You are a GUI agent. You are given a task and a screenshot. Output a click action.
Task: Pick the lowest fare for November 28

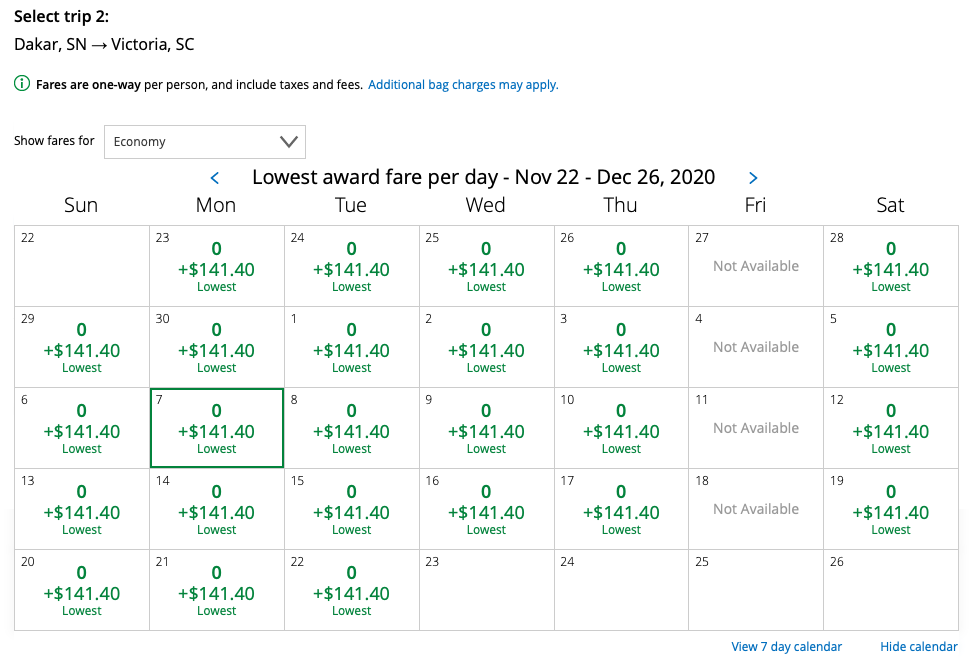coord(890,265)
